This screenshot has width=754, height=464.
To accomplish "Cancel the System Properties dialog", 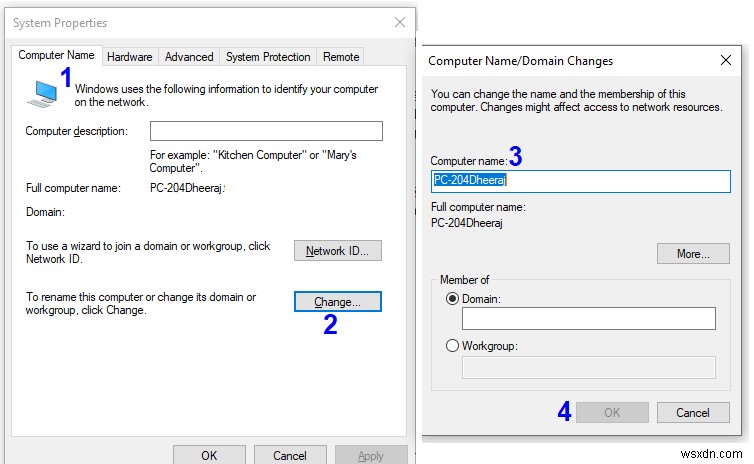I will click(x=290, y=455).
